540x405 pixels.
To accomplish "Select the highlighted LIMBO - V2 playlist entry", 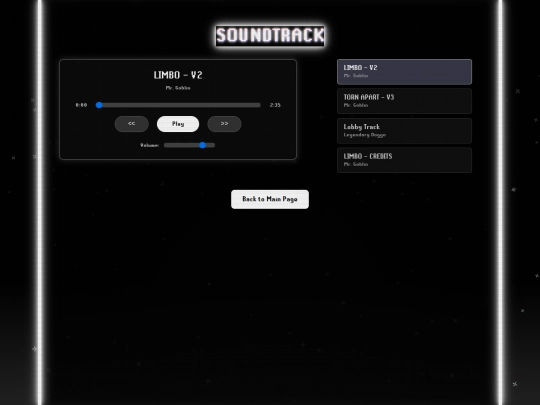I will click(x=404, y=72).
